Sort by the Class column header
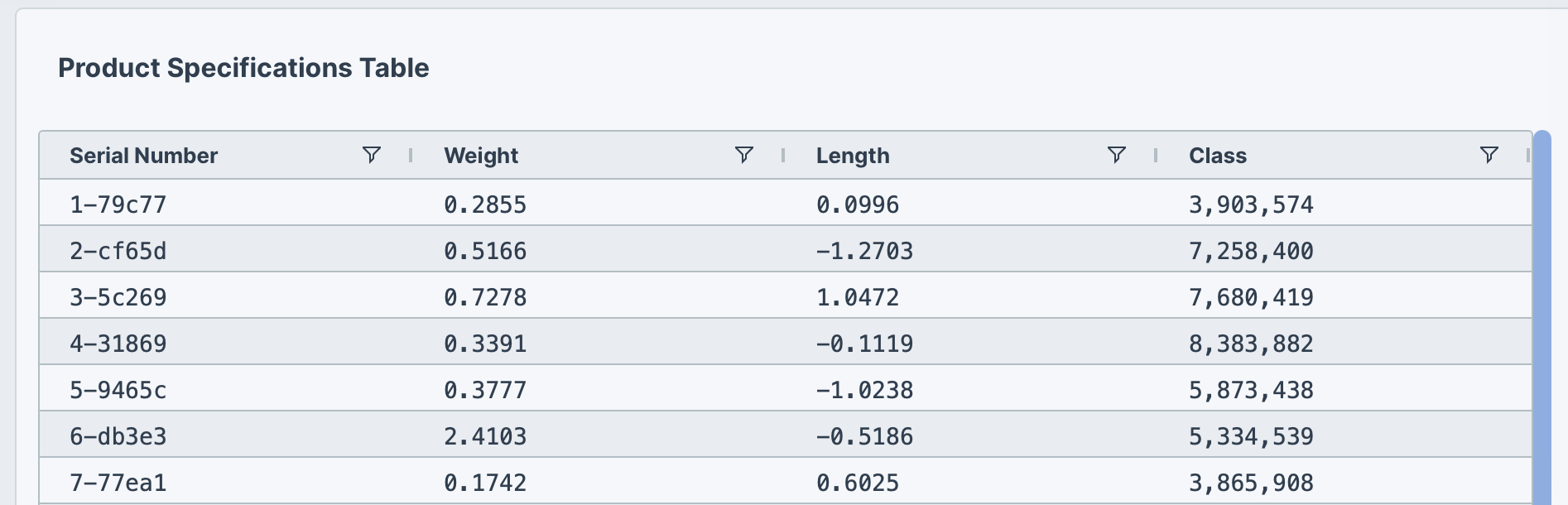The image size is (1568, 505). point(1218,155)
